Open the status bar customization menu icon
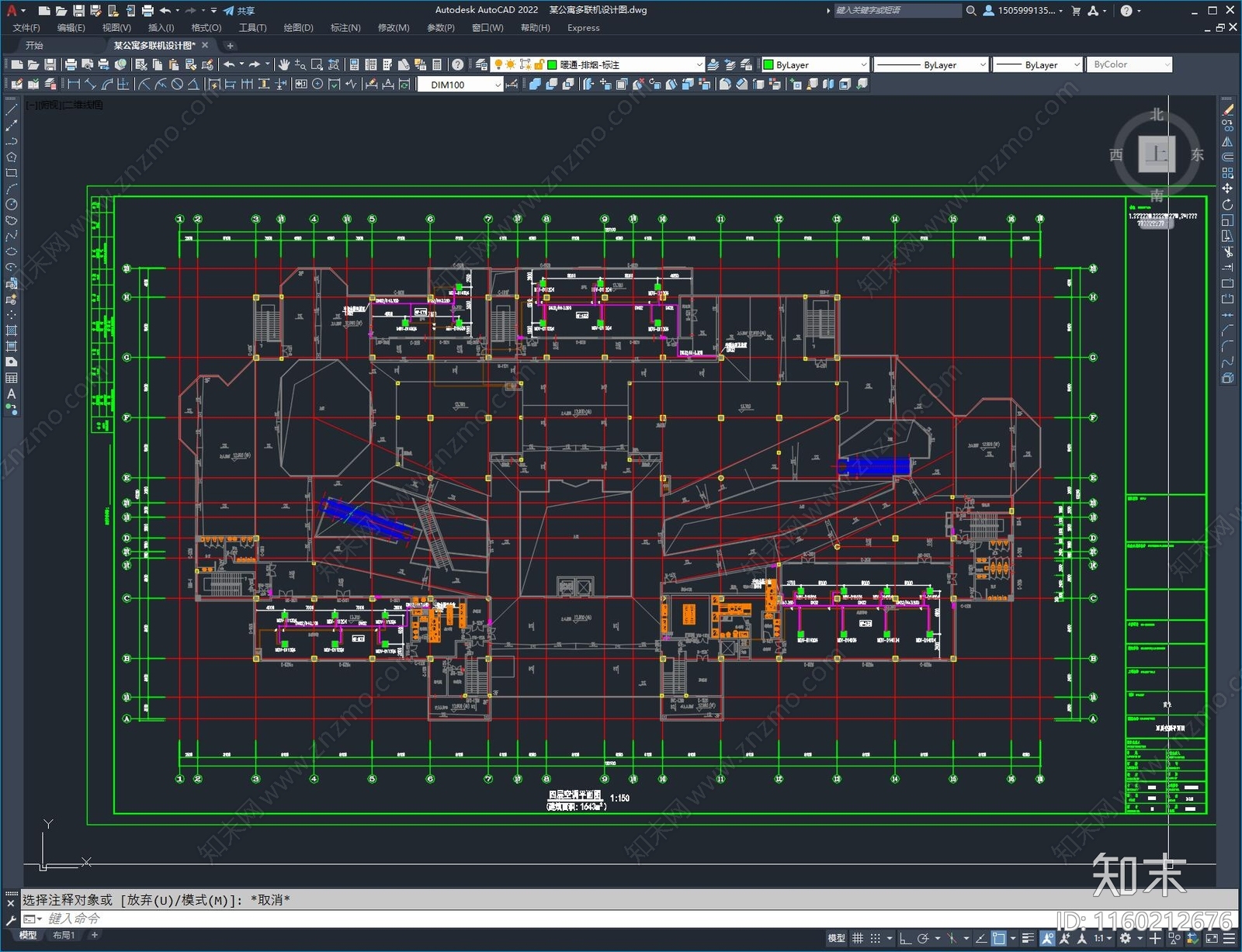 point(1229,939)
